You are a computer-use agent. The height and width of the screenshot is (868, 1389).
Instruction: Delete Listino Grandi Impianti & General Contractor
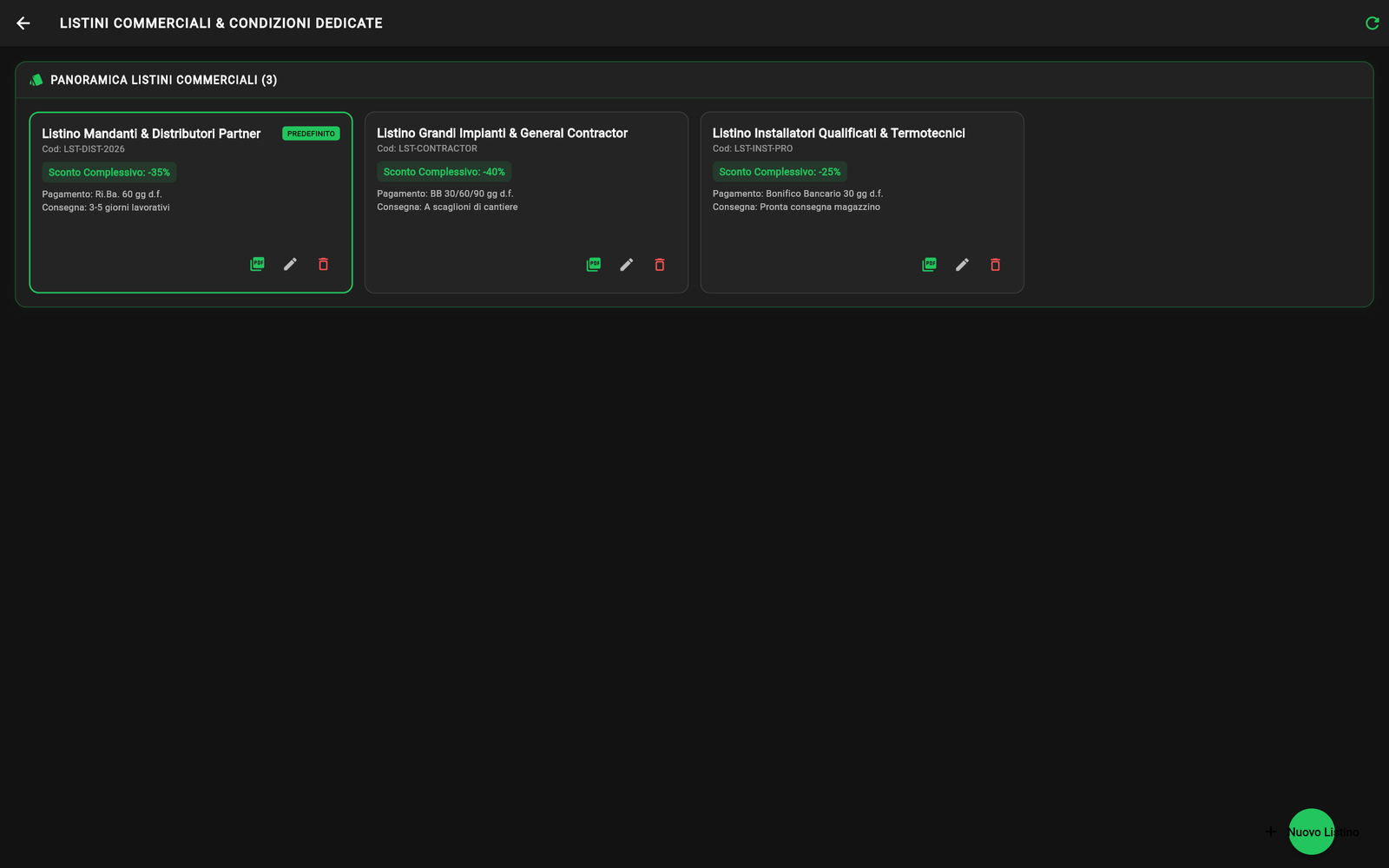(659, 265)
